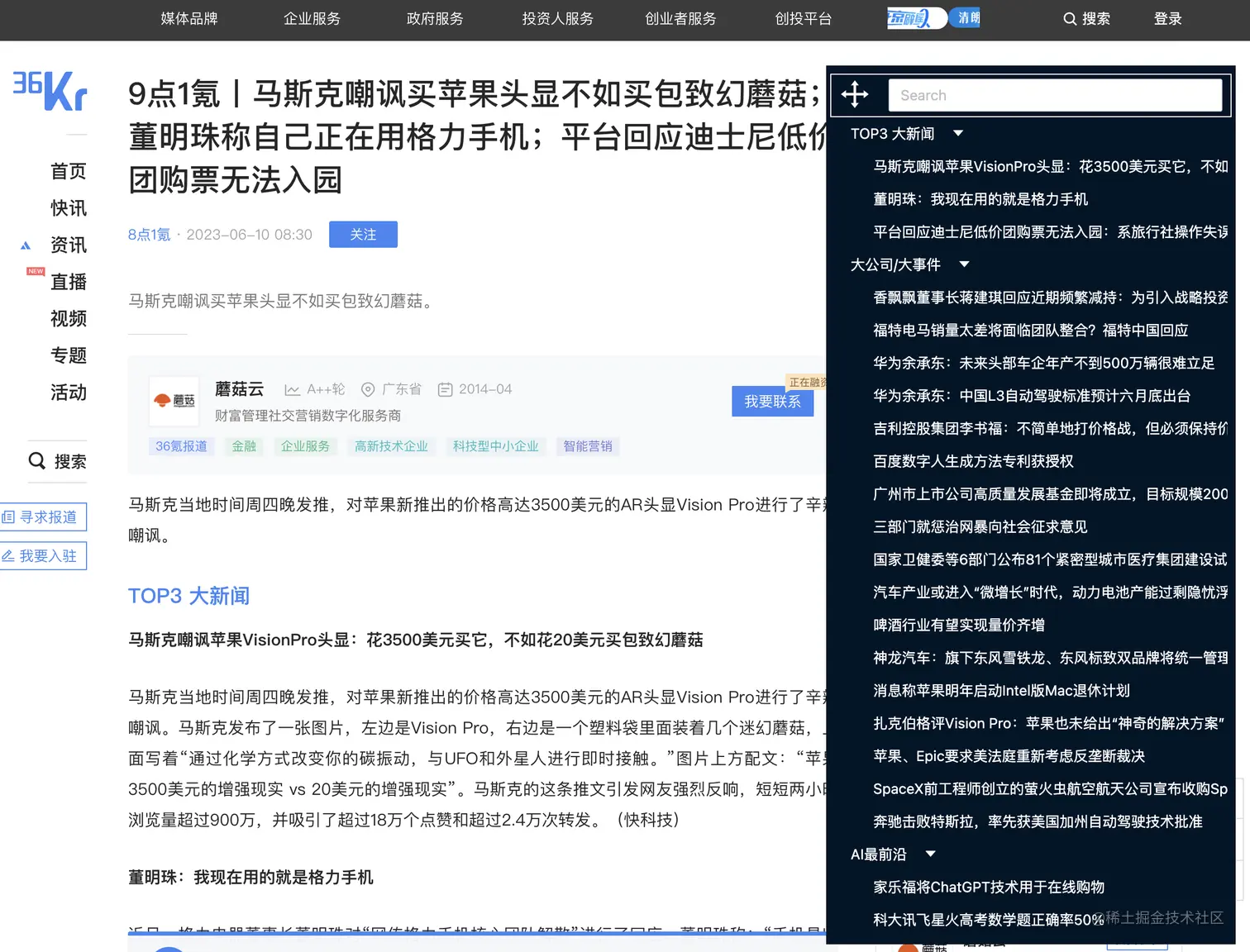Image resolution: width=1250 pixels, height=952 pixels.
Task: Click the 我要联系 button
Action: [x=772, y=402]
